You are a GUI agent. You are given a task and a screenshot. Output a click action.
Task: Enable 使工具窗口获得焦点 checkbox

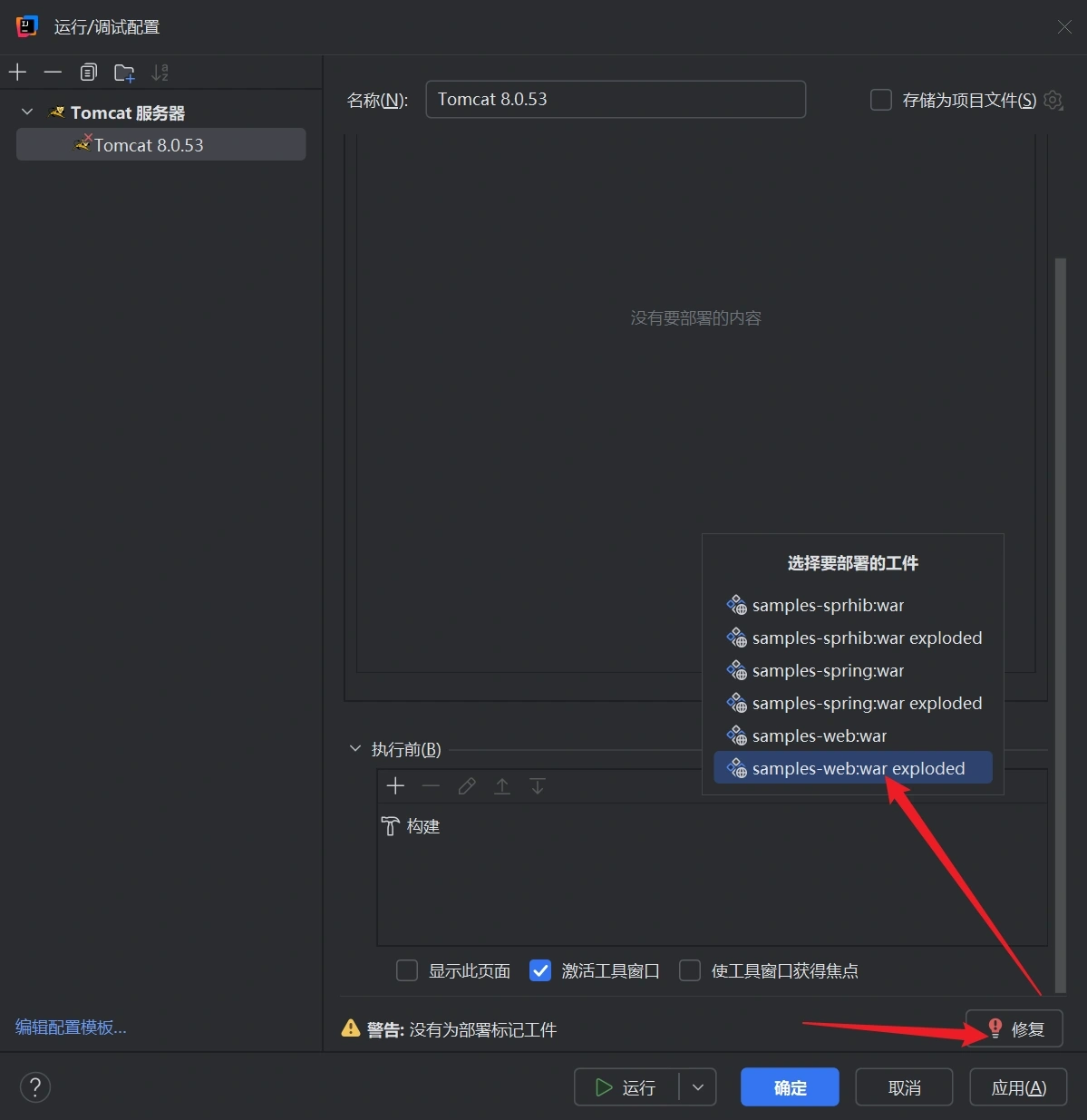690,971
